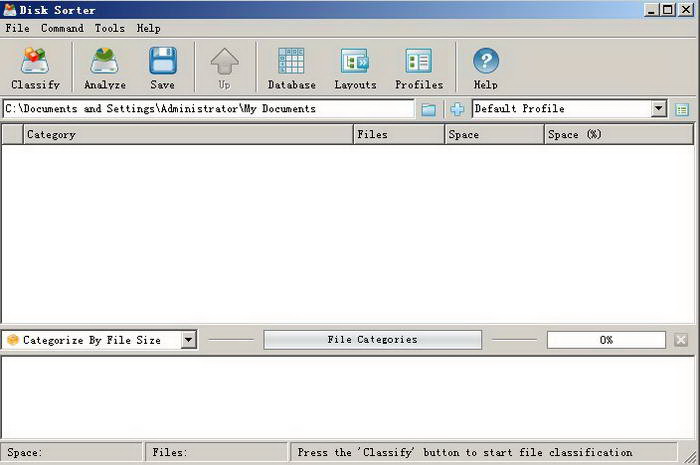This screenshot has width=700, height=465.
Task: Expand the Categorize By File Size dropdown
Action: coord(189,340)
